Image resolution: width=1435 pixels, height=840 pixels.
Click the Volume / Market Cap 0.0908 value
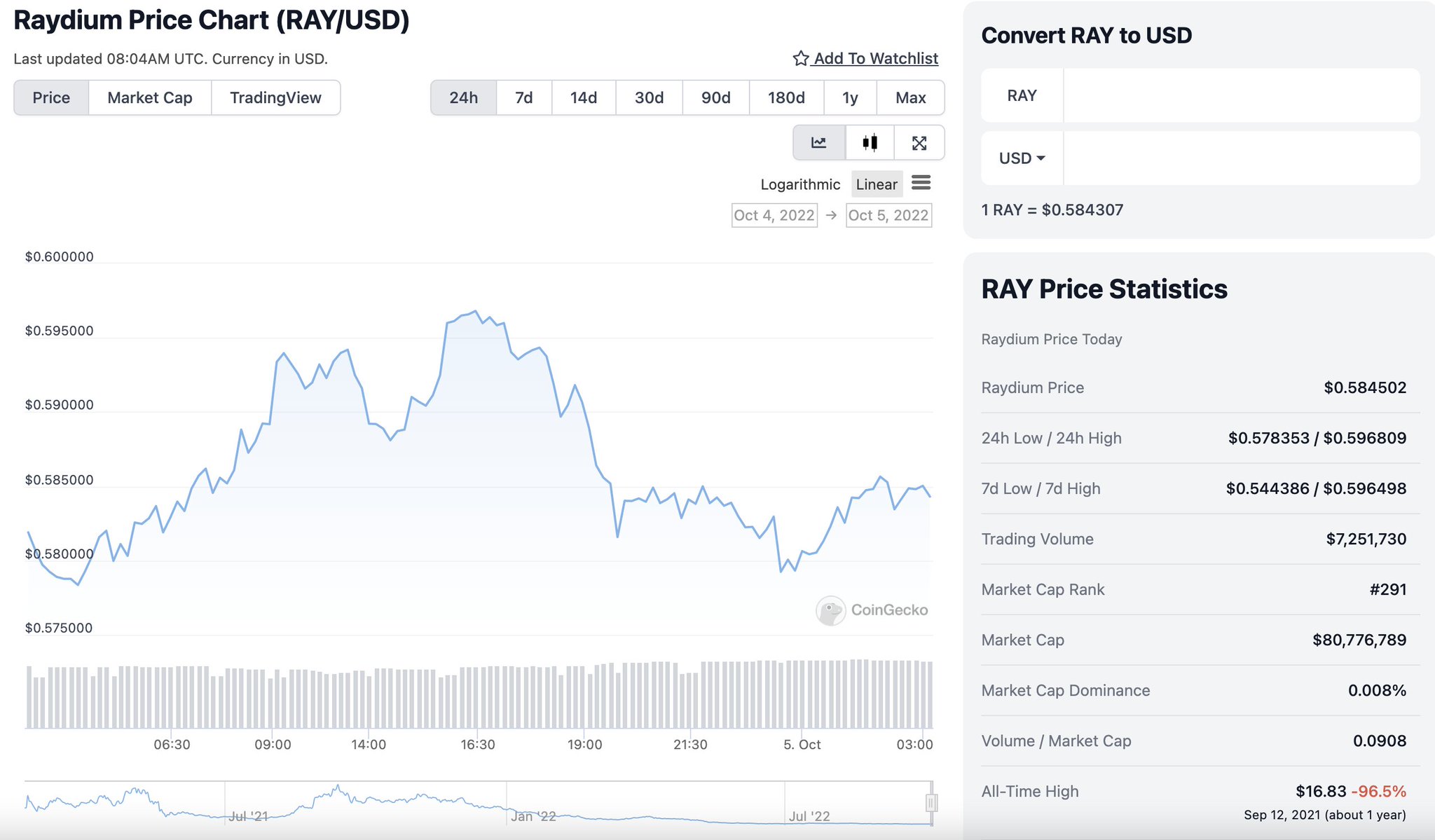pyautogui.click(x=1380, y=741)
